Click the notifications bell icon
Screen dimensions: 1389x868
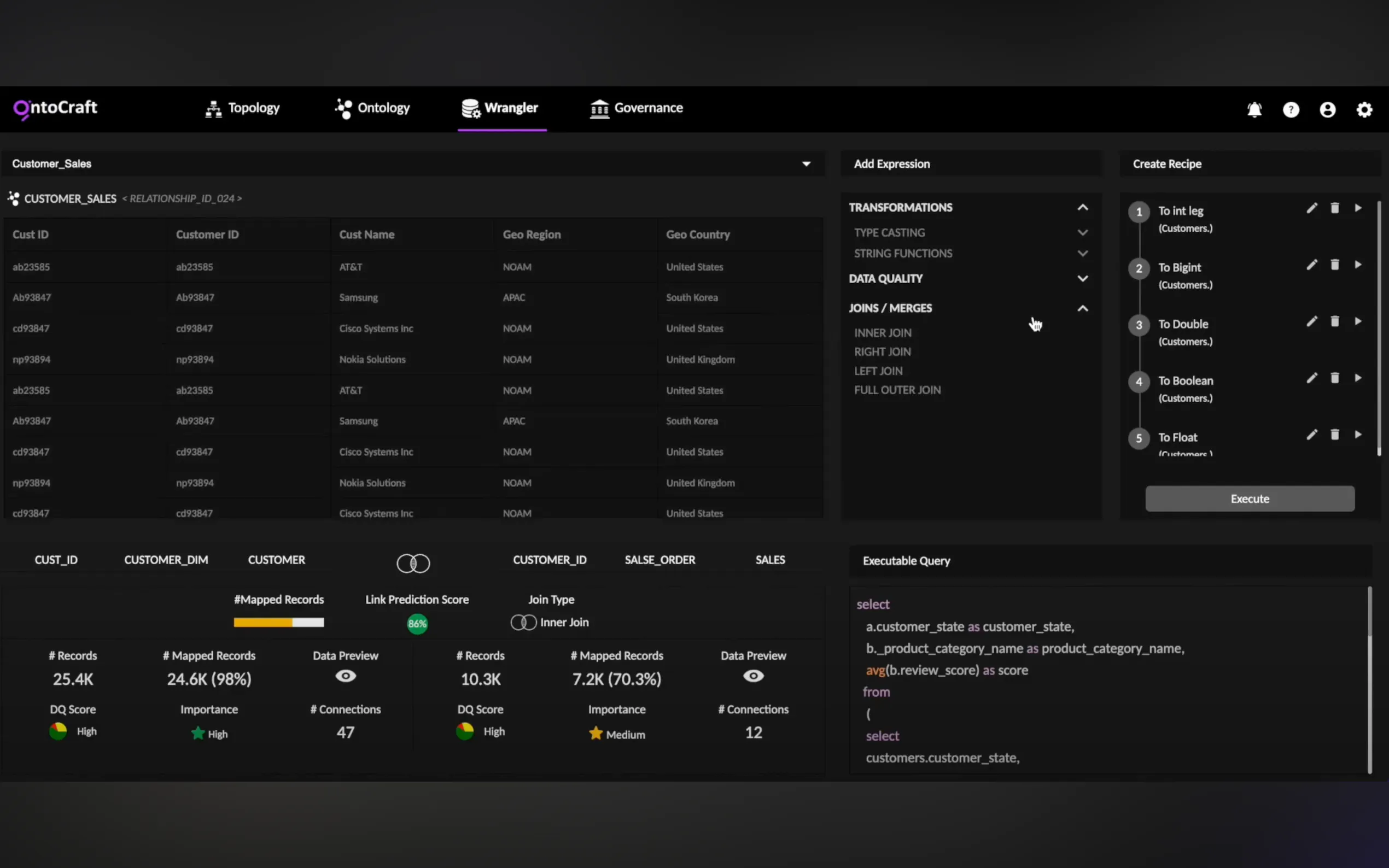tap(1254, 110)
